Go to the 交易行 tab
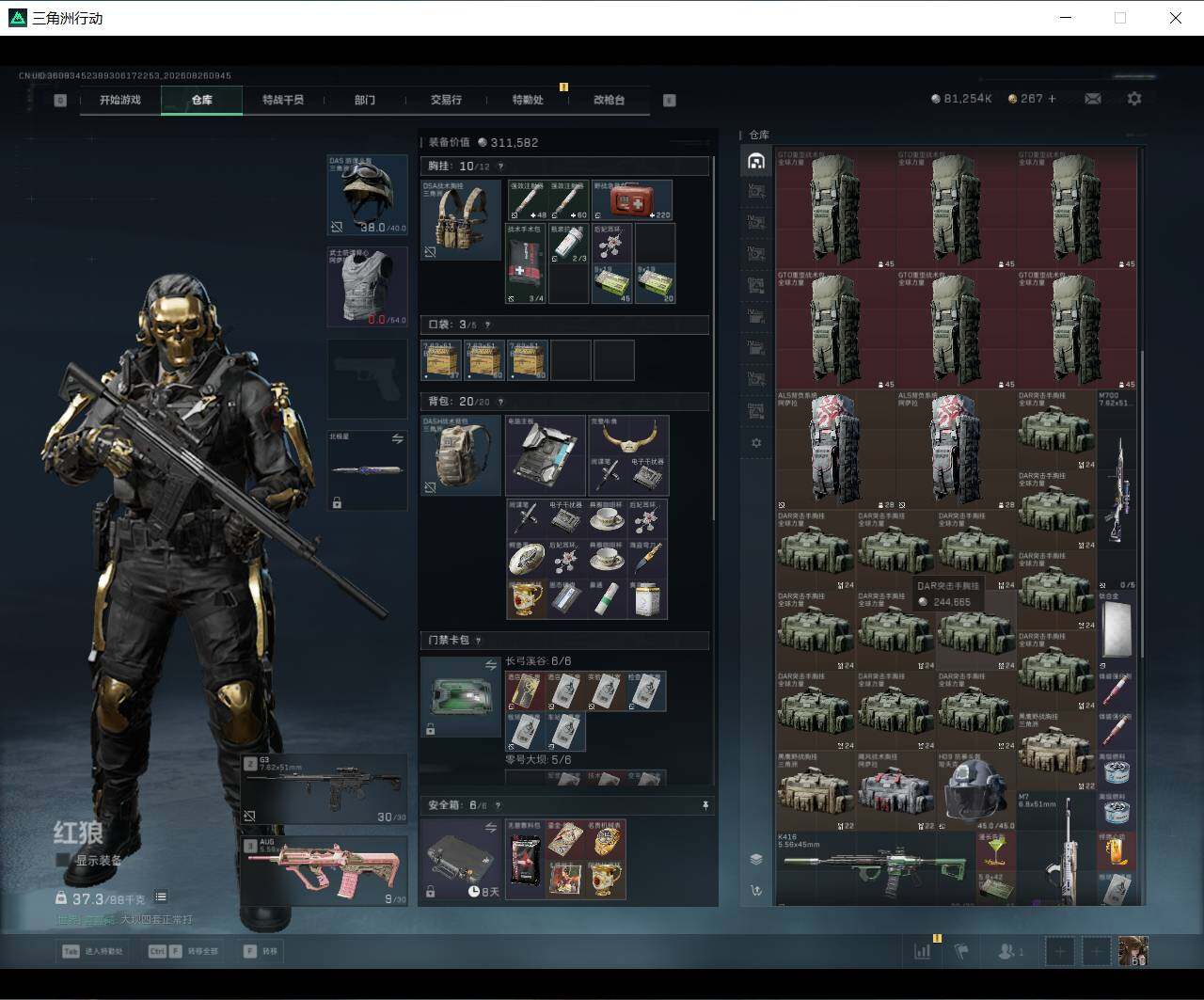 click(x=446, y=100)
